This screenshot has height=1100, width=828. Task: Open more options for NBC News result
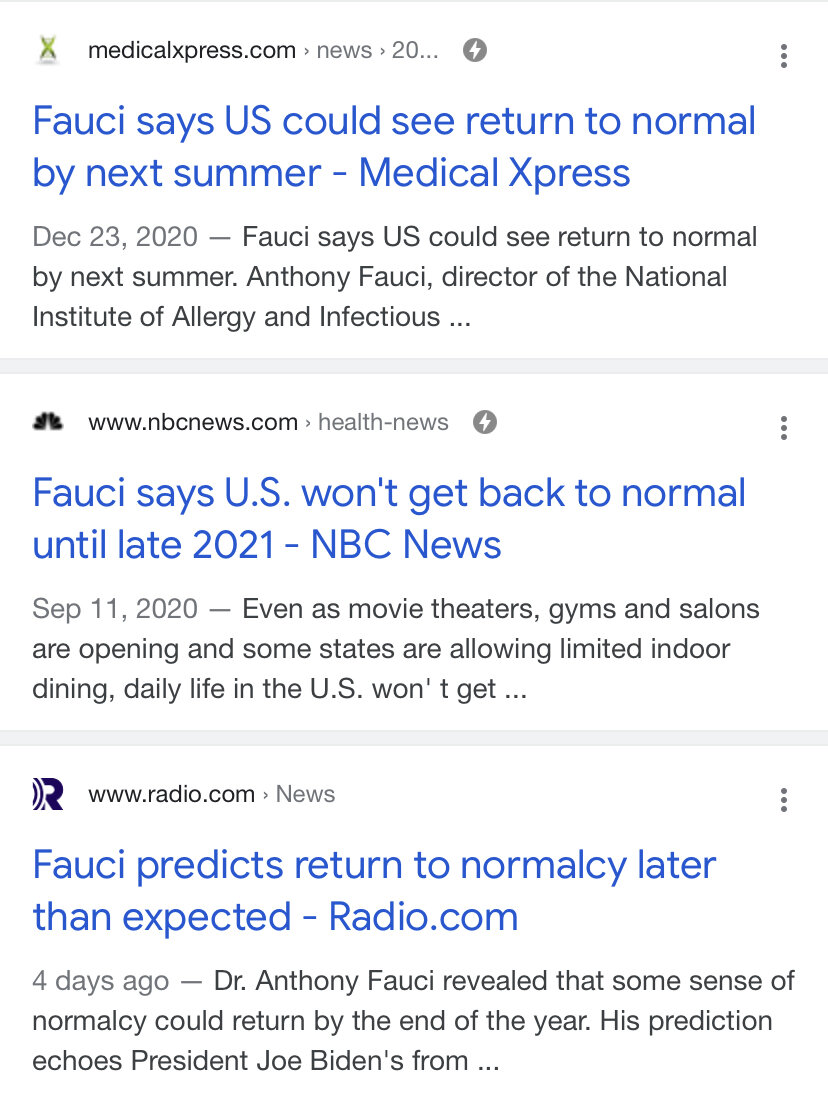click(x=784, y=427)
